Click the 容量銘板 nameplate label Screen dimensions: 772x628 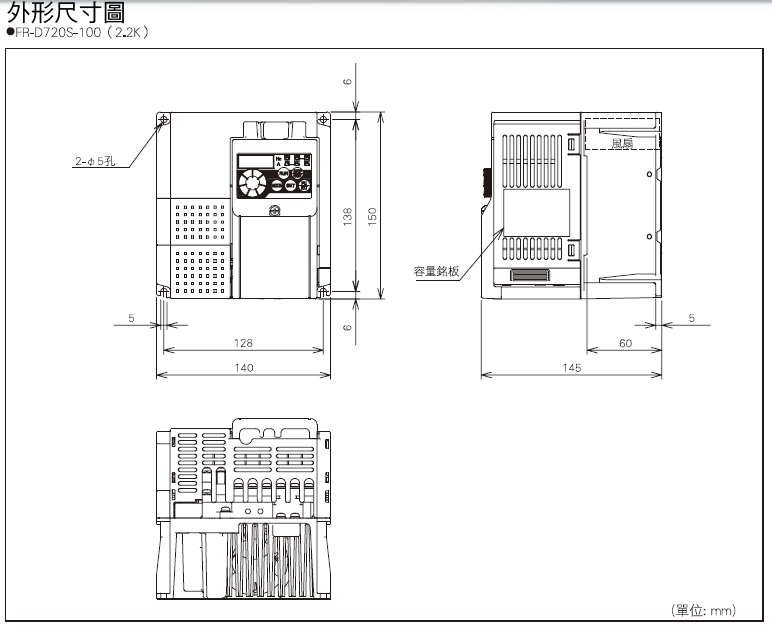[436, 271]
